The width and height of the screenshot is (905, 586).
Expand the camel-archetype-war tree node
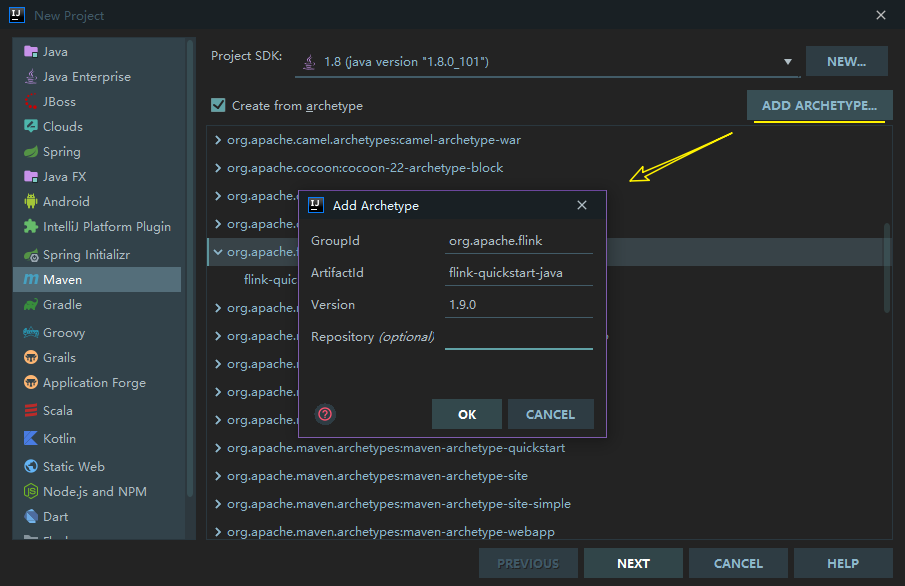click(x=218, y=140)
